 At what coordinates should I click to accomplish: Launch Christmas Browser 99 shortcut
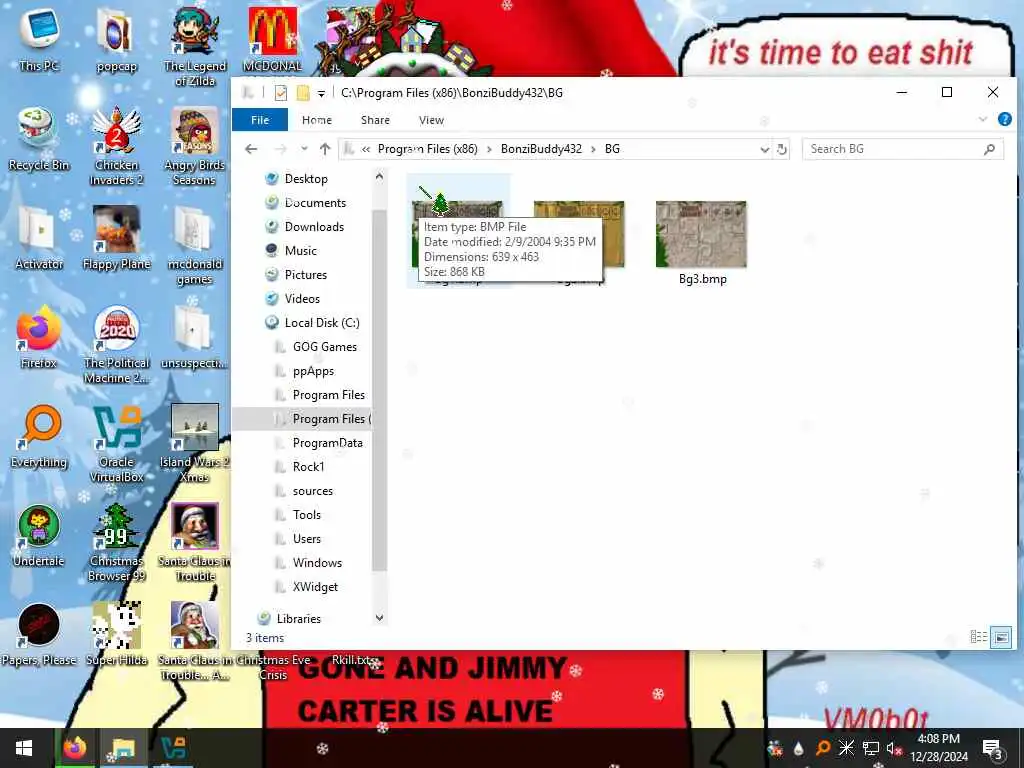coord(116,542)
